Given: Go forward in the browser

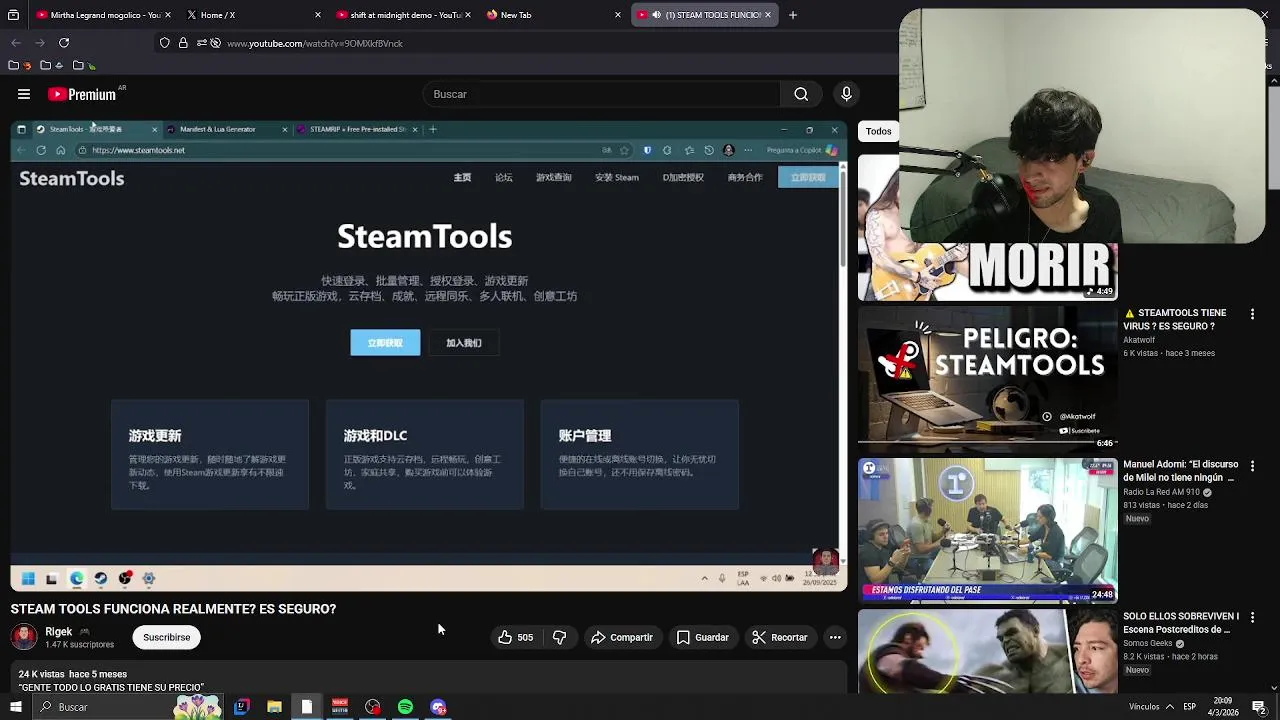Looking at the screenshot, I should point(40,43).
